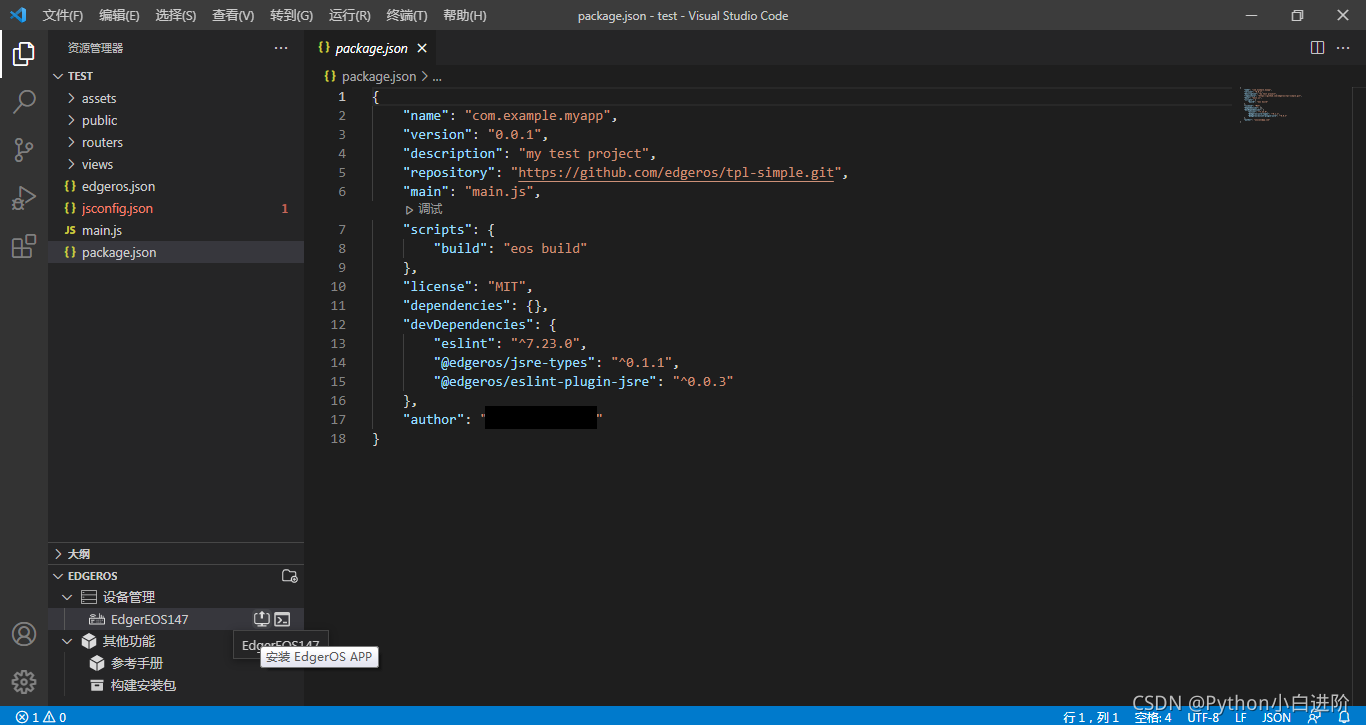Screen dimensions: 1366x725
Task: Close the package.json editor tab
Action: 422,48
